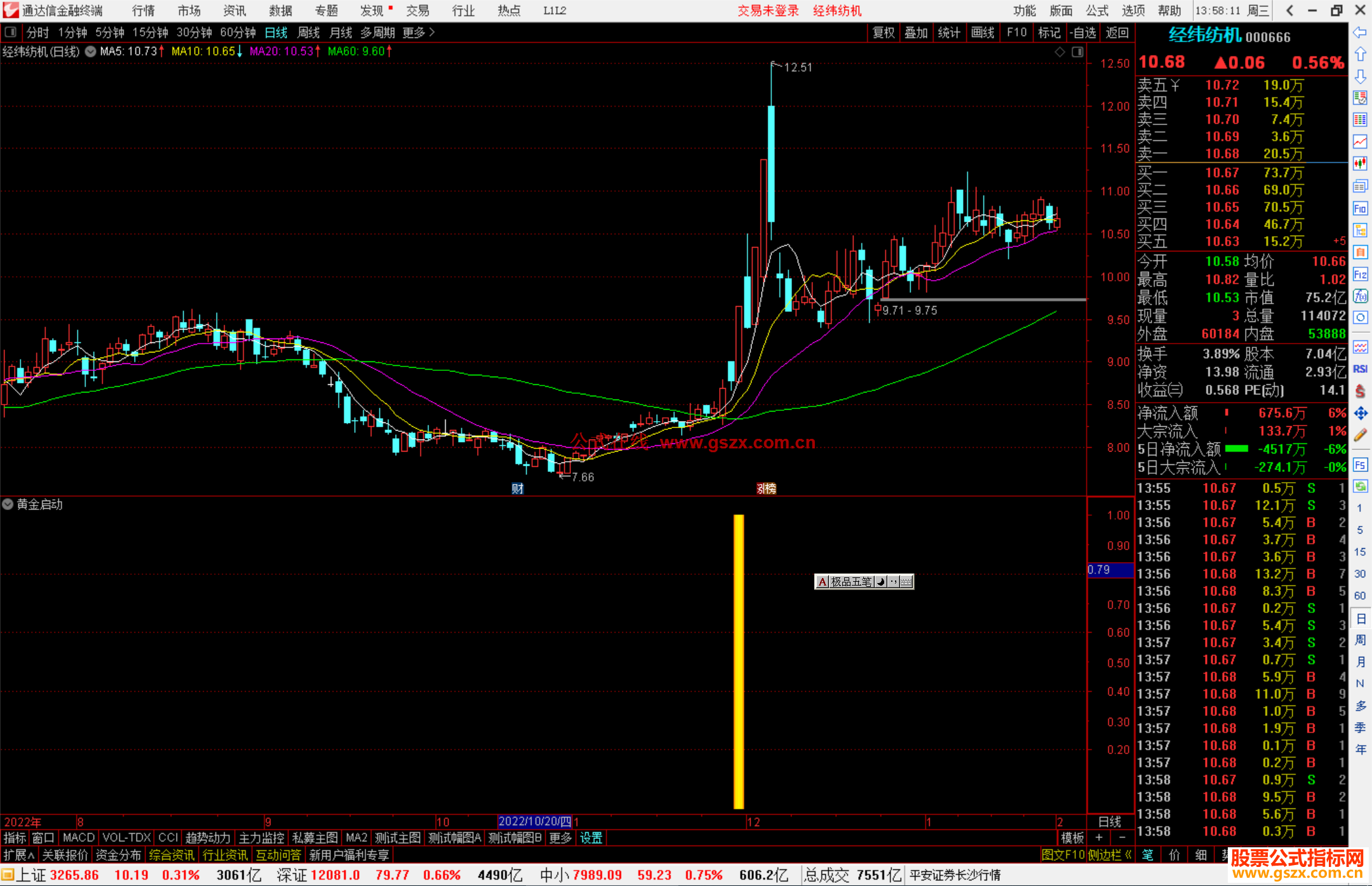Viewport: 1372px width, 886px height.
Task: Open the 行情 menu
Action: pos(144,11)
